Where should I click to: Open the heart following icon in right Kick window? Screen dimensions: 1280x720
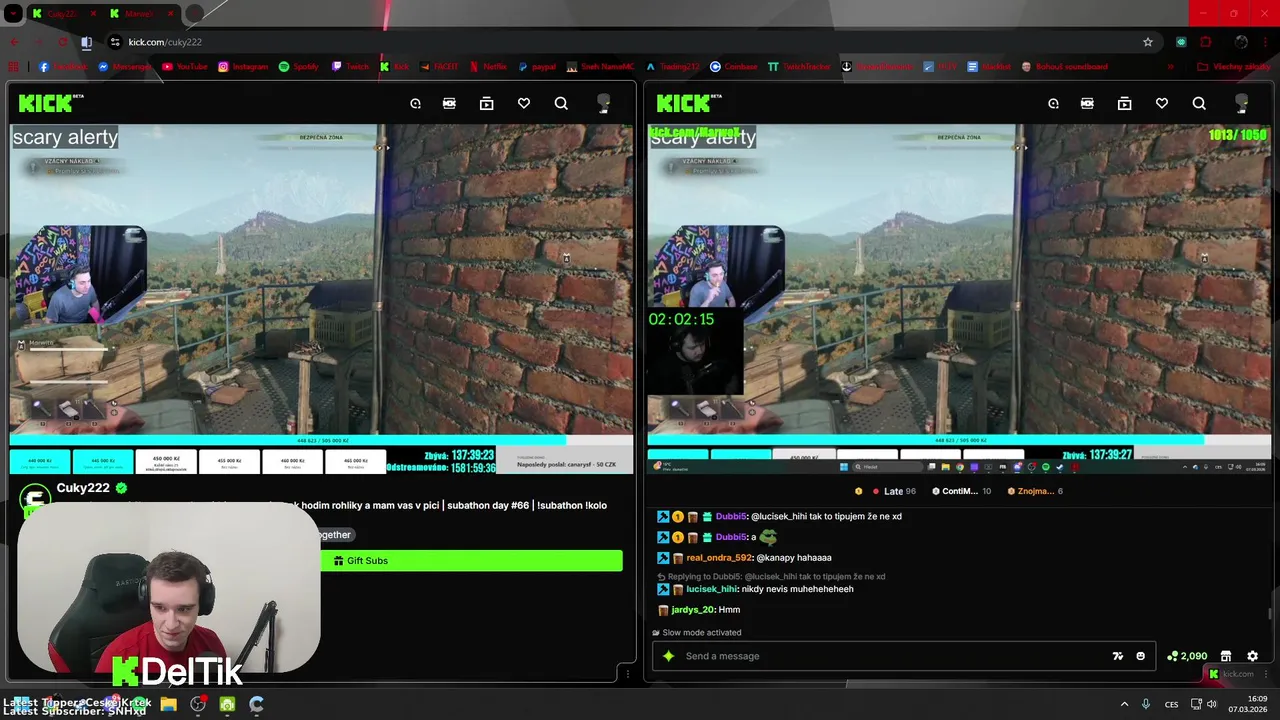point(1162,103)
